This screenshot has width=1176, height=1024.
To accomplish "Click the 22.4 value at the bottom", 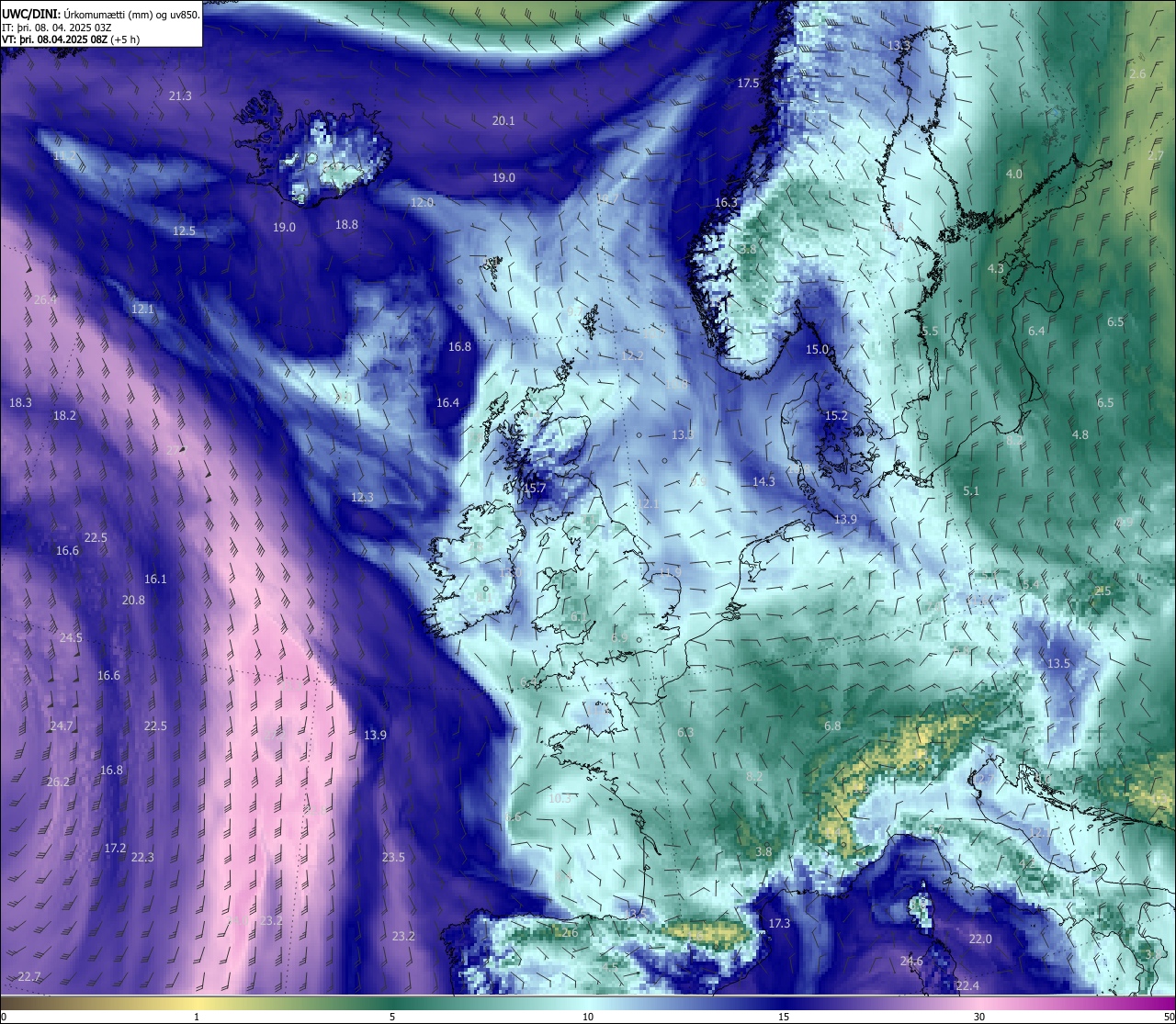I will [x=967, y=985].
